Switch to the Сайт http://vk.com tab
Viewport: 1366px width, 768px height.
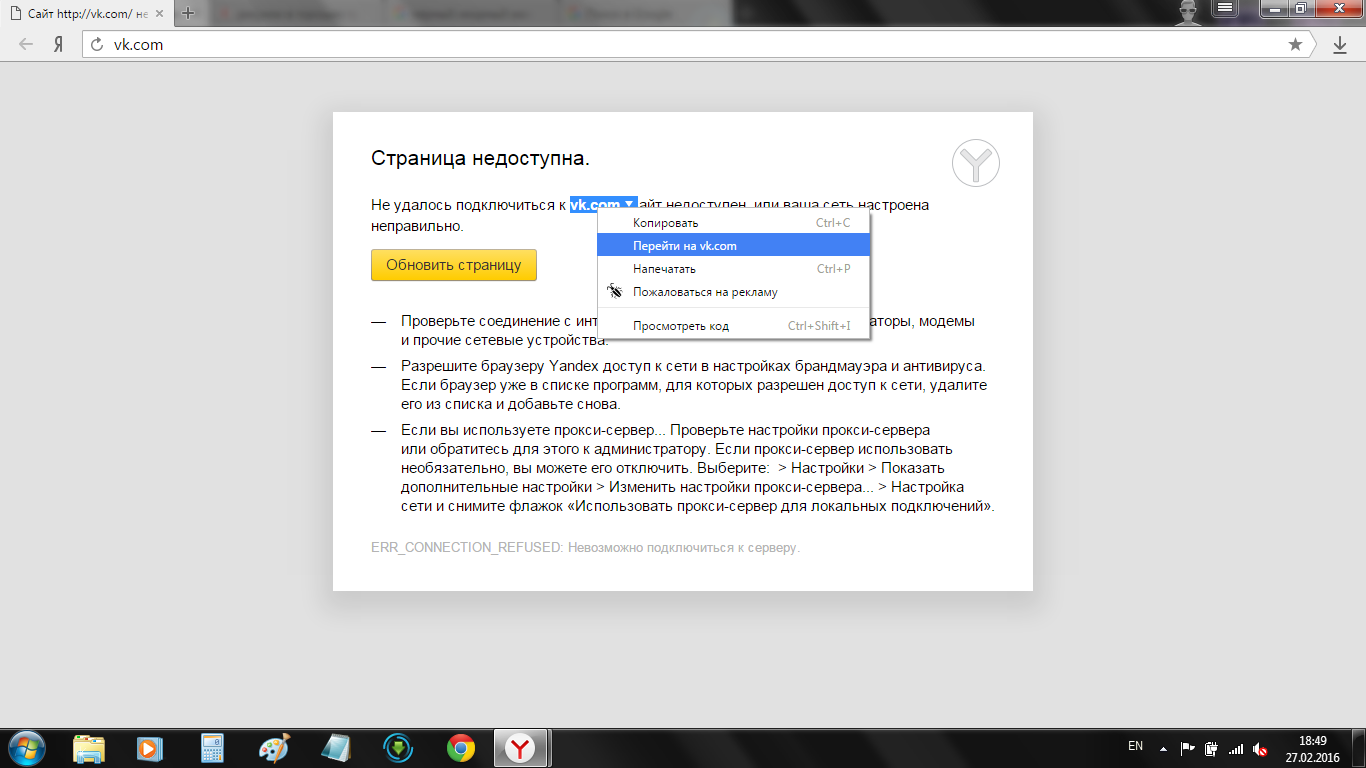(75, 13)
